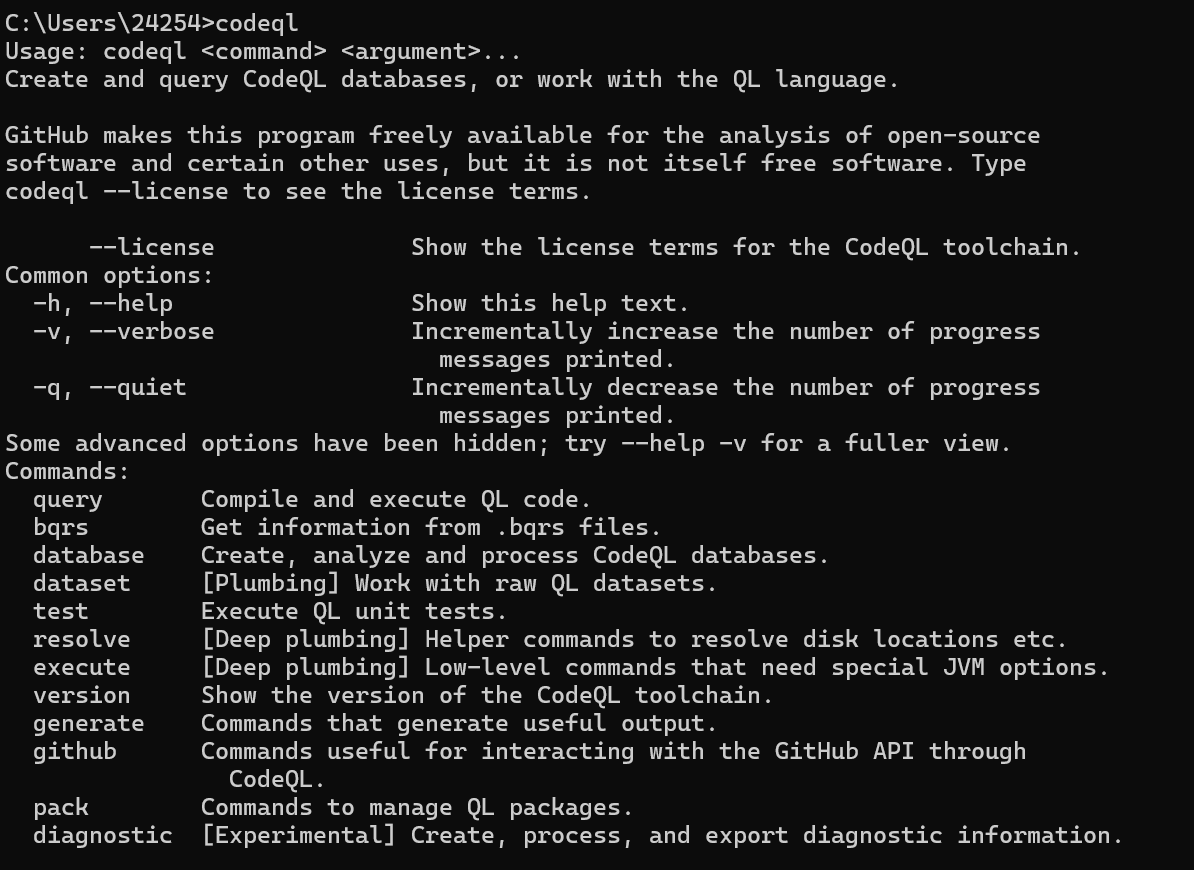Click the "version" command entry
The width and height of the screenshot is (1194, 870).
pyautogui.click(x=81, y=695)
